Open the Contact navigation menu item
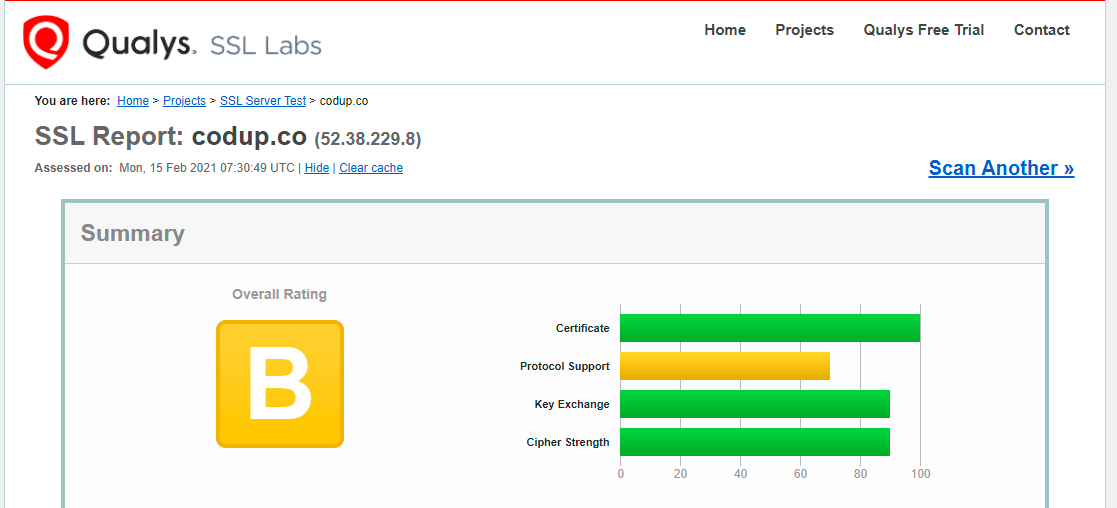1117x508 pixels. pyautogui.click(x=1041, y=30)
